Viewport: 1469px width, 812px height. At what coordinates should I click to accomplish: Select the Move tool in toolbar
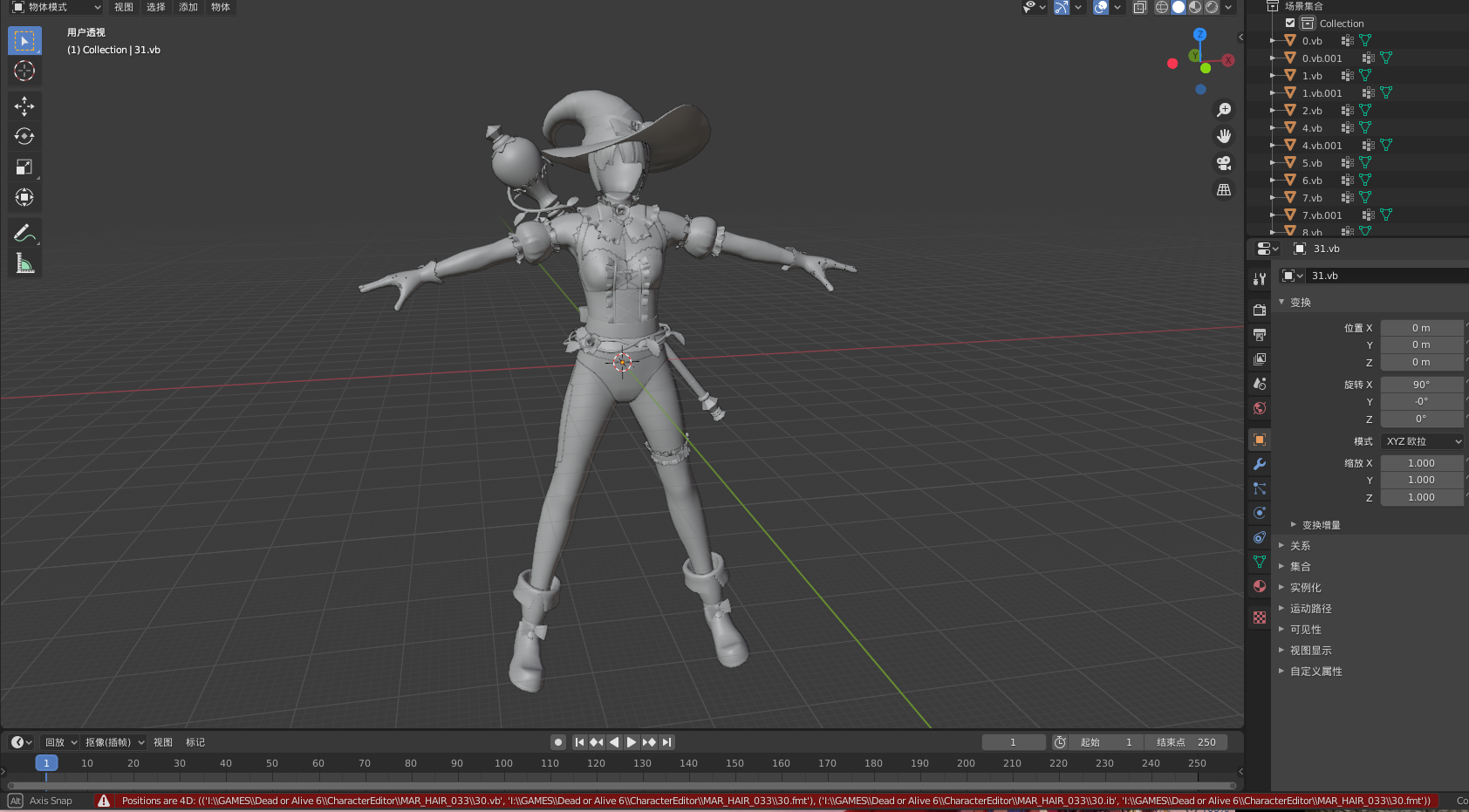pos(24,106)
